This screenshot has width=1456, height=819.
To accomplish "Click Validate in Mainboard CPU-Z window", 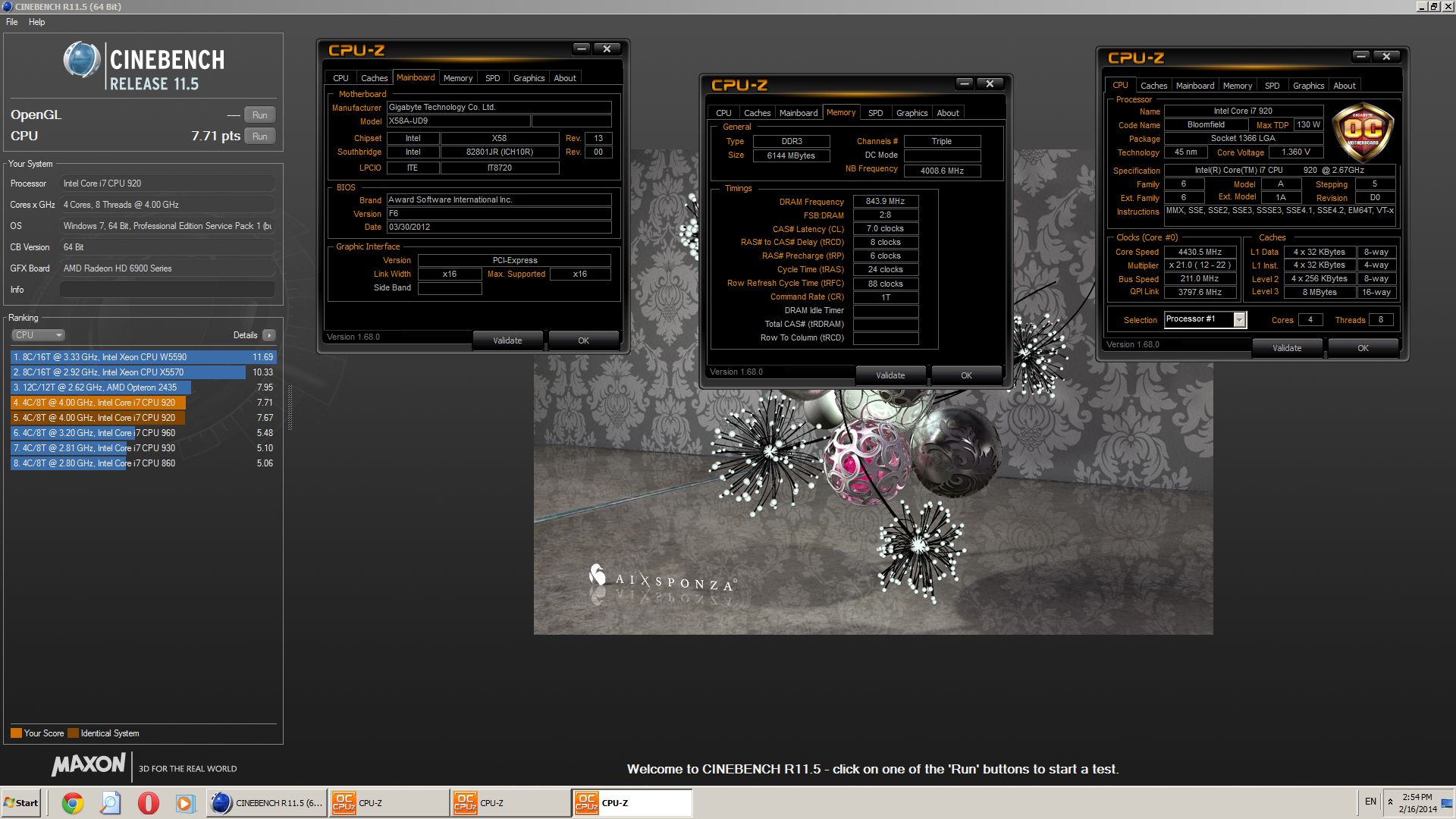I will [507, 340].
